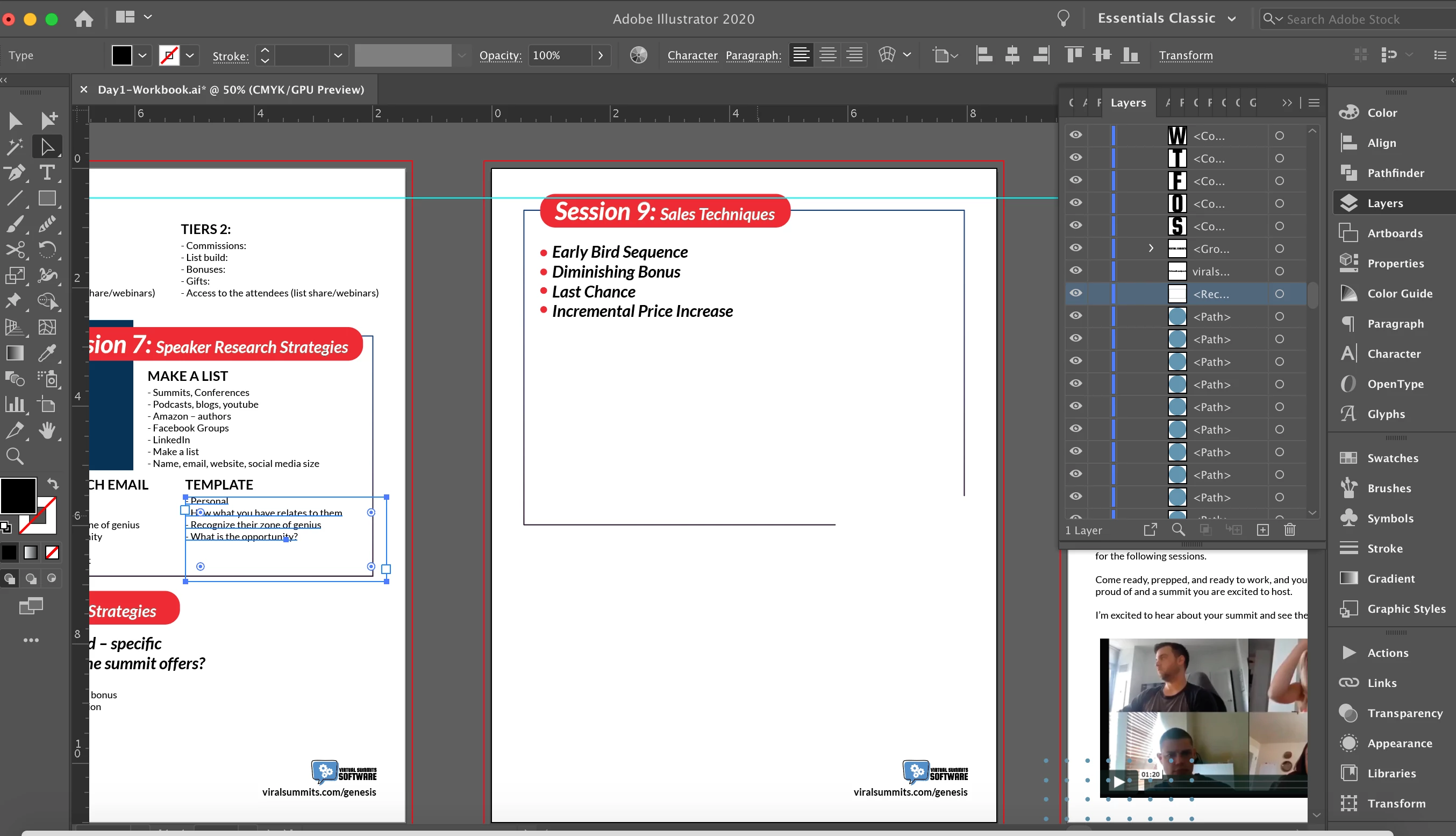
Task: Toggle visibility of the W compound path
Action: (1076, 135)
